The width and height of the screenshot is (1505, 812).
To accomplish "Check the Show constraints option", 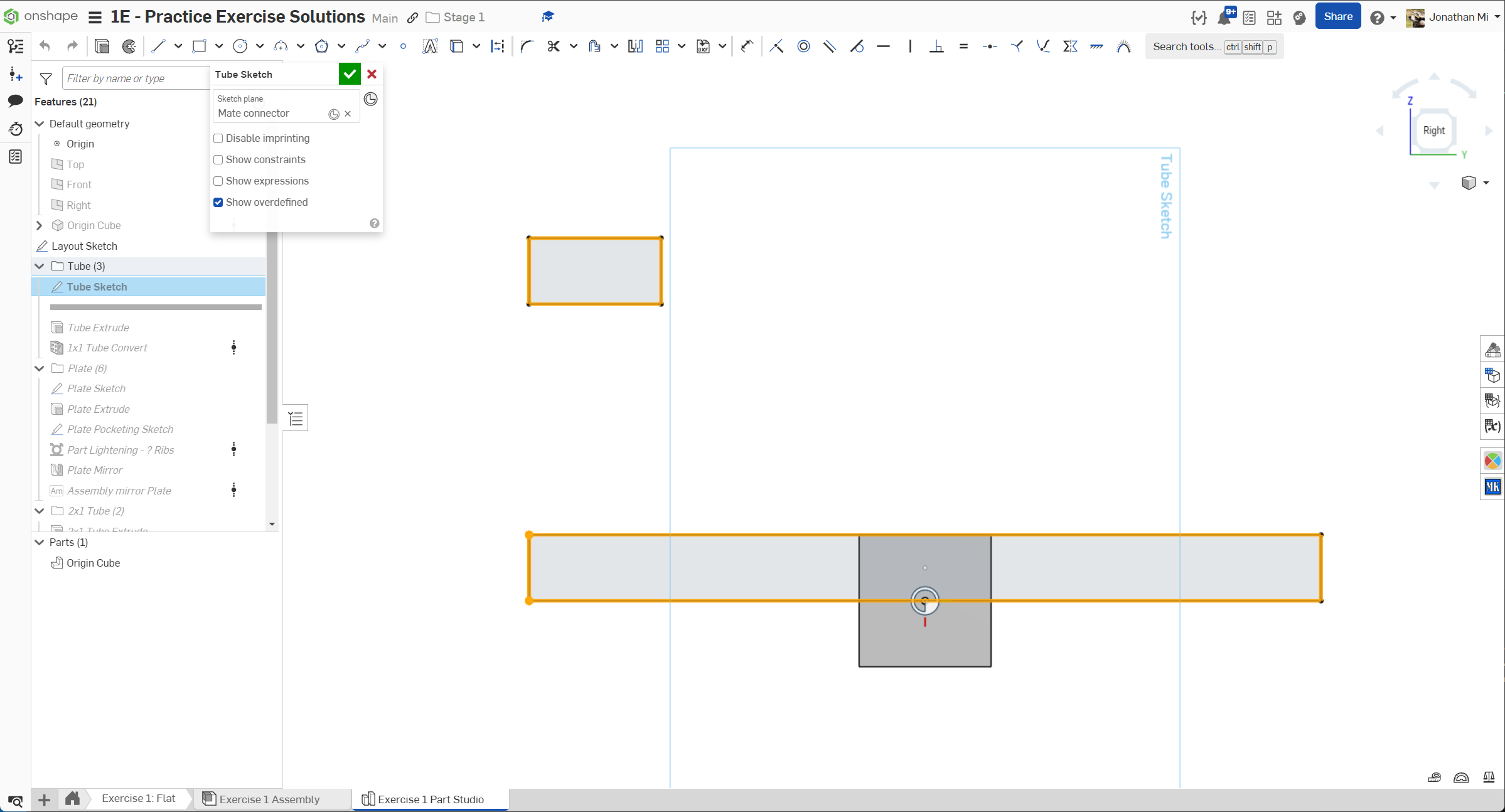I will coord(218,159).
